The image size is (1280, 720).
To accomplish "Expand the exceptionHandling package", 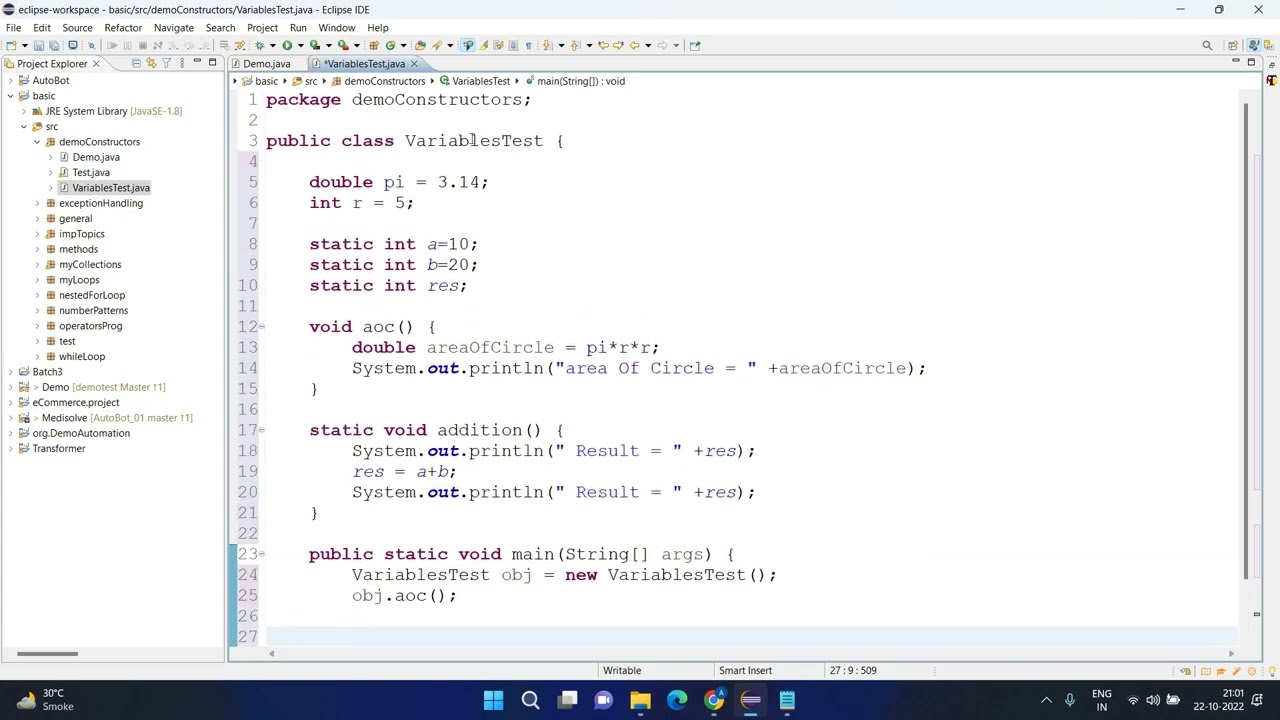I will [37, 203].
